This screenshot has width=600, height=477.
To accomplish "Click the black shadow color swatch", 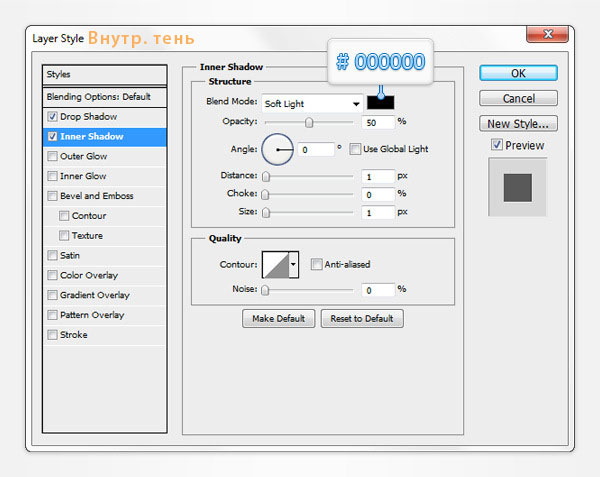I will pos(380,103).
